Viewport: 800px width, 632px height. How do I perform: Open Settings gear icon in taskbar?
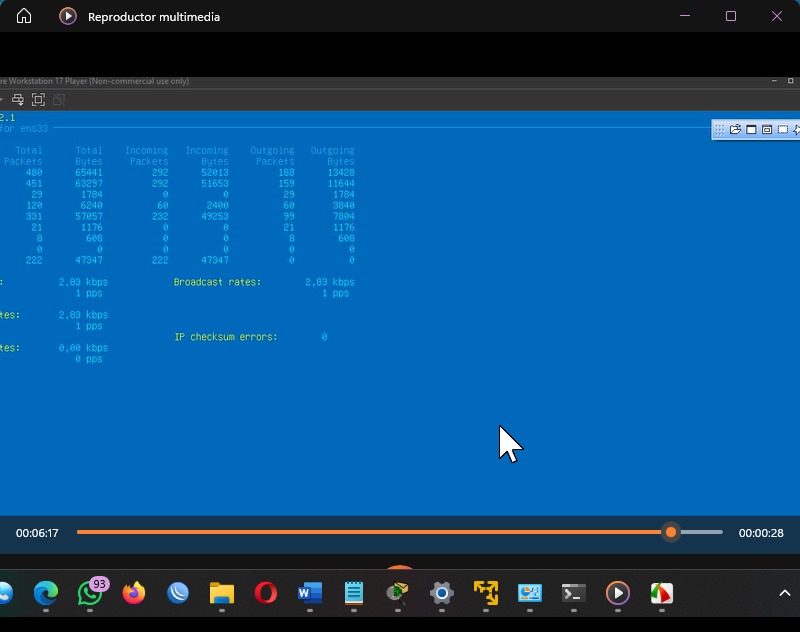coord(441,593)
